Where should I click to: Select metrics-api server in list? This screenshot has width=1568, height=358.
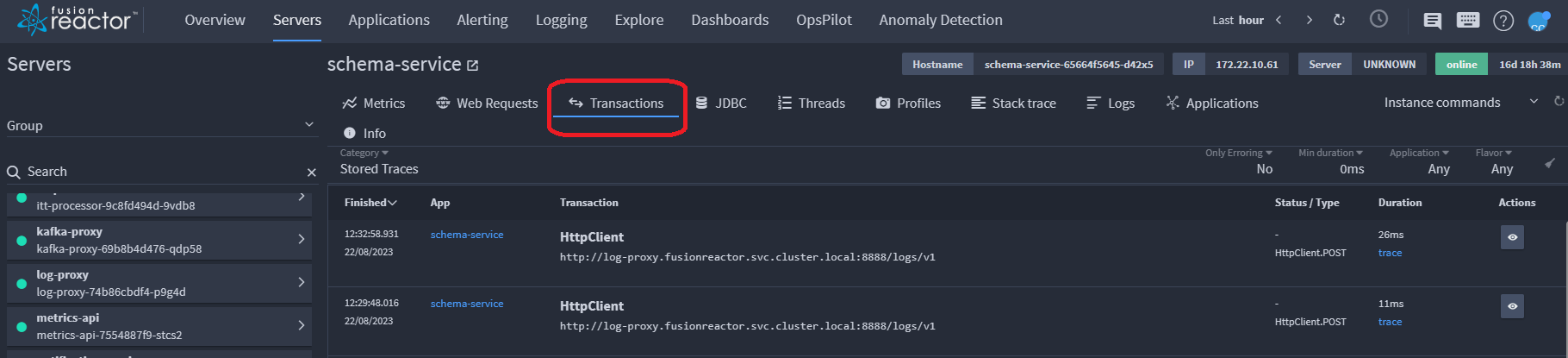159,326
